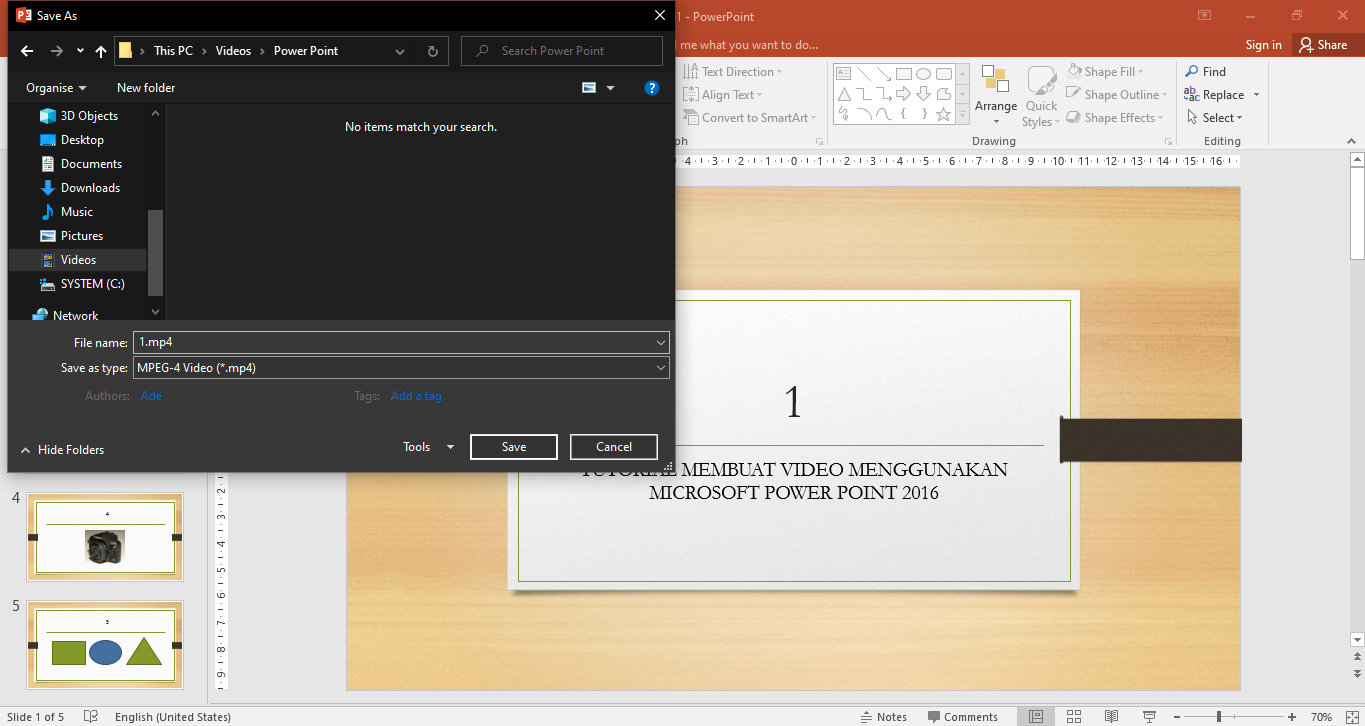Open Replace dropdown arrow

click(1256, 95)
